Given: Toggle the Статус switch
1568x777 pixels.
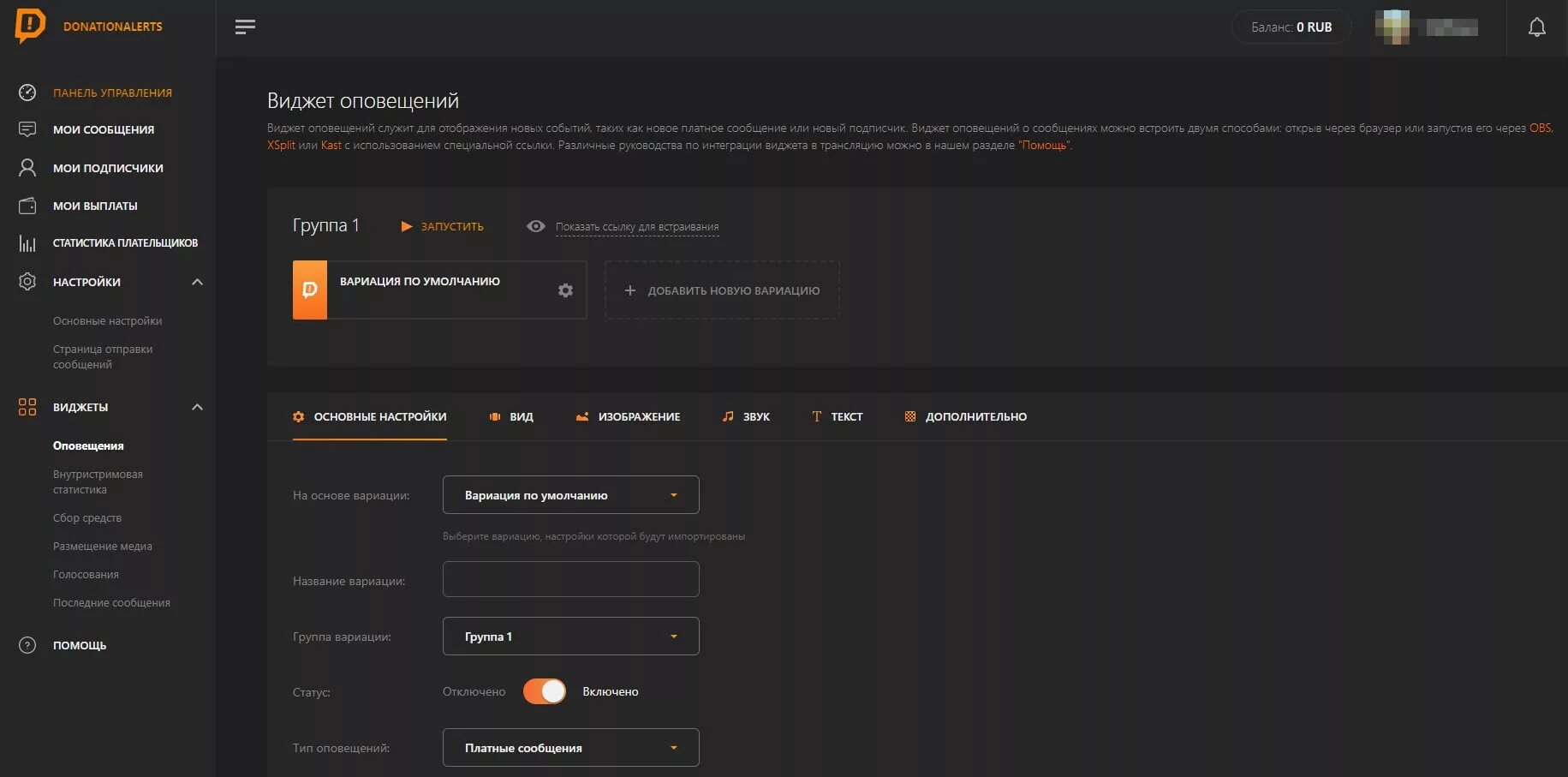Looking at the screenshot, I should (545, 691).
